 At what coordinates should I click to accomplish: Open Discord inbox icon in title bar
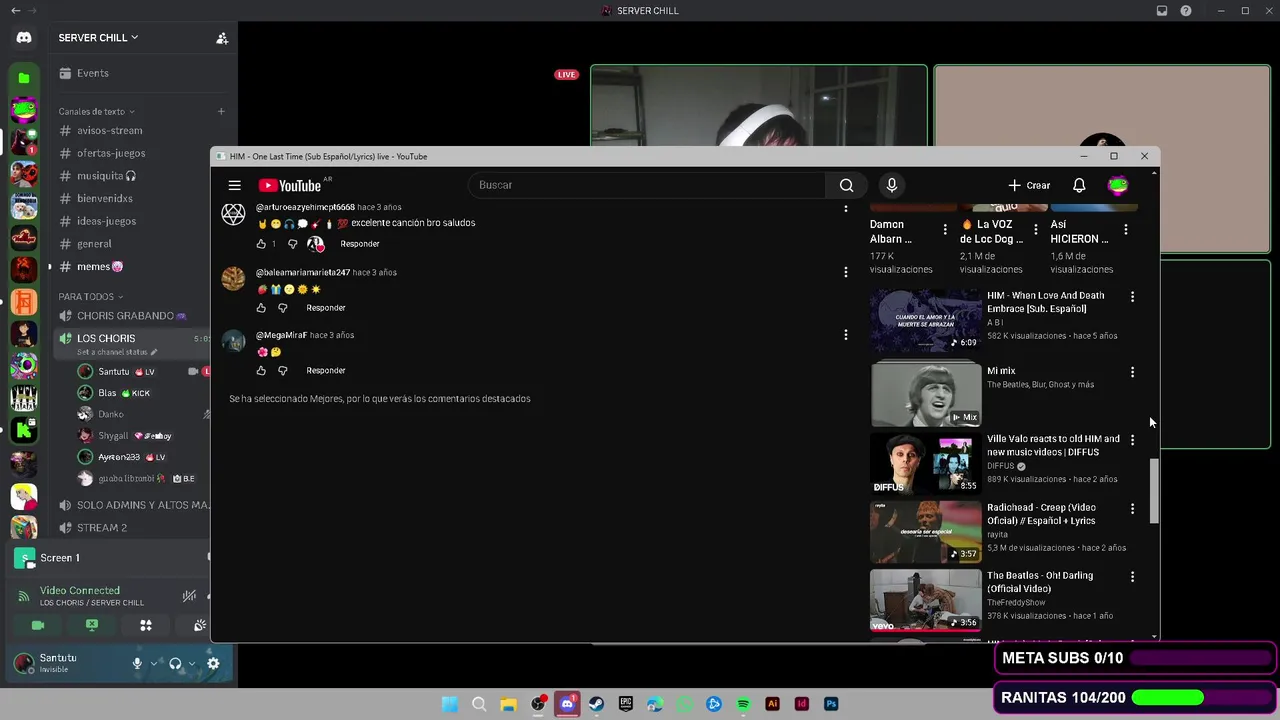(1162, 11)
